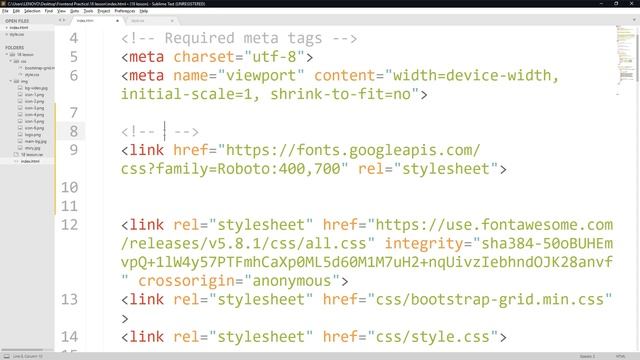
Task: Open the Preferences menu
Action: pyautogui.click(x=124, y=11)
